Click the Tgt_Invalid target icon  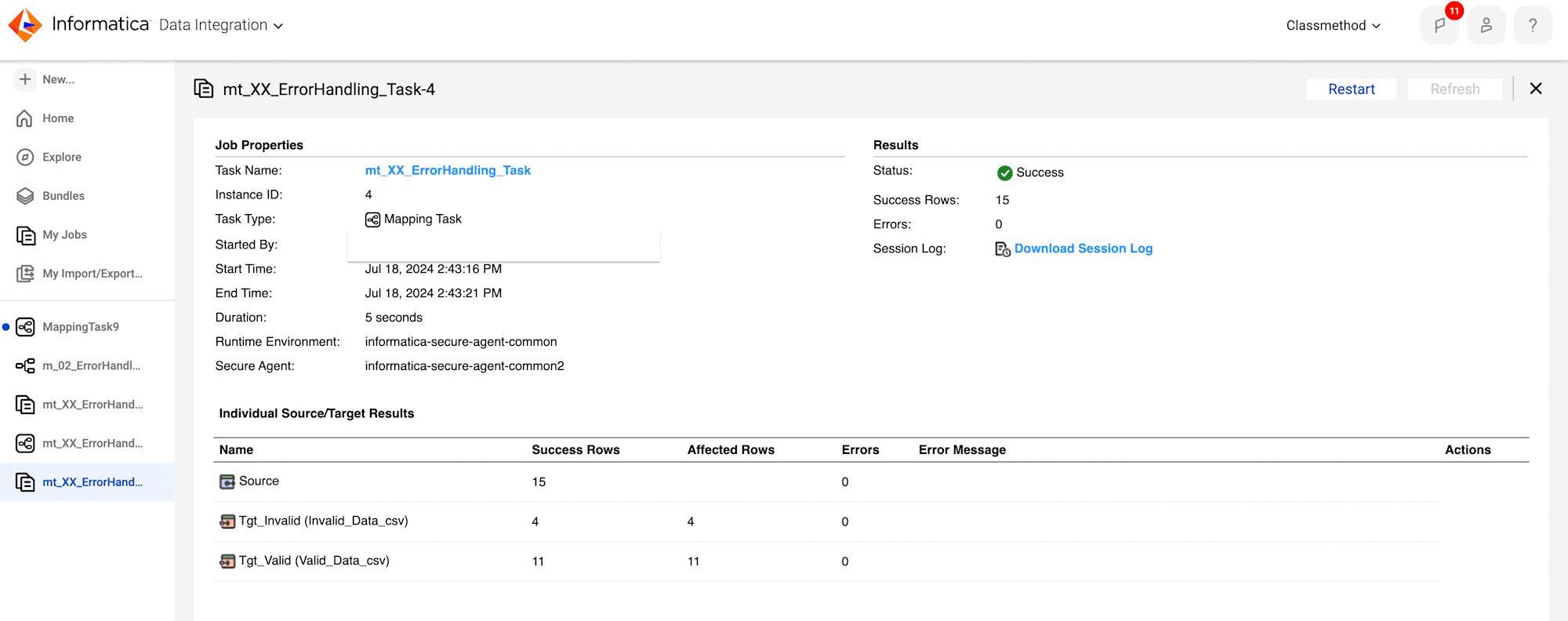click(227, 521)
